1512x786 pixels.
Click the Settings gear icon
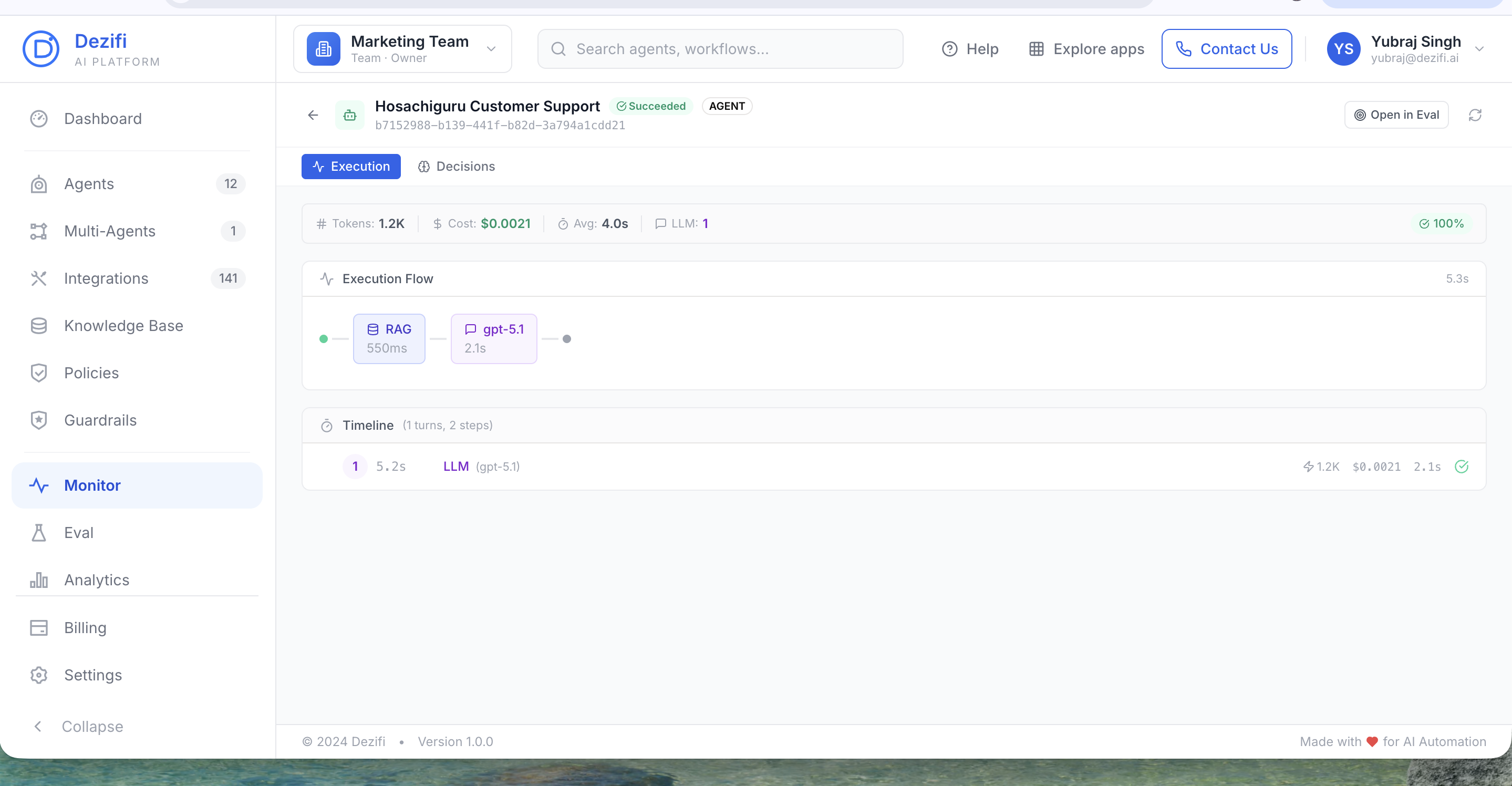tap(39, 675)
